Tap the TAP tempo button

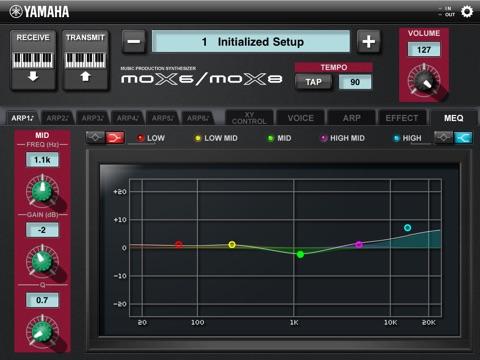pyautogui.click(x=313, y=82)
